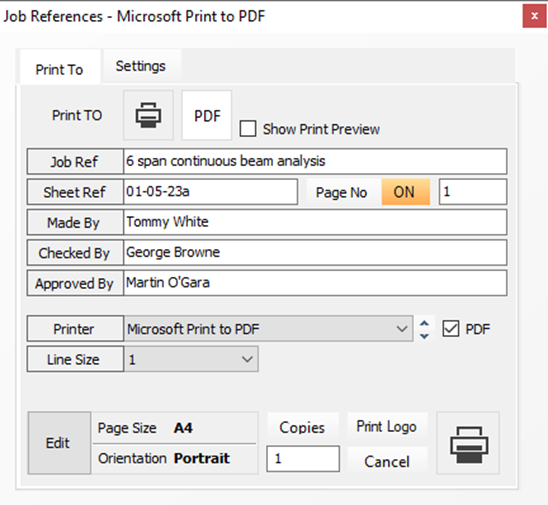Click the Page No label
The width and height of the screenshot is (548, 505).
pyautogui.click(x=341, y=193)
